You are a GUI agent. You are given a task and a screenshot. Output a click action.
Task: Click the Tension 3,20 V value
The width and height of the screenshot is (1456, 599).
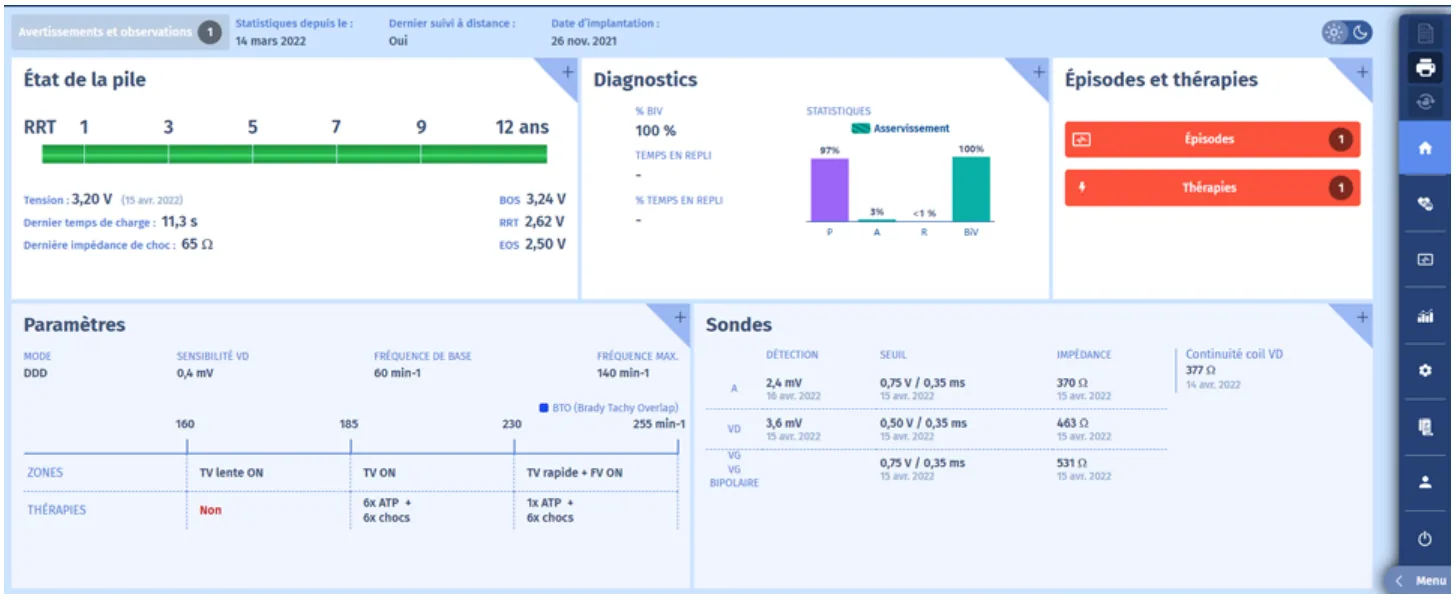coord(92,199)
